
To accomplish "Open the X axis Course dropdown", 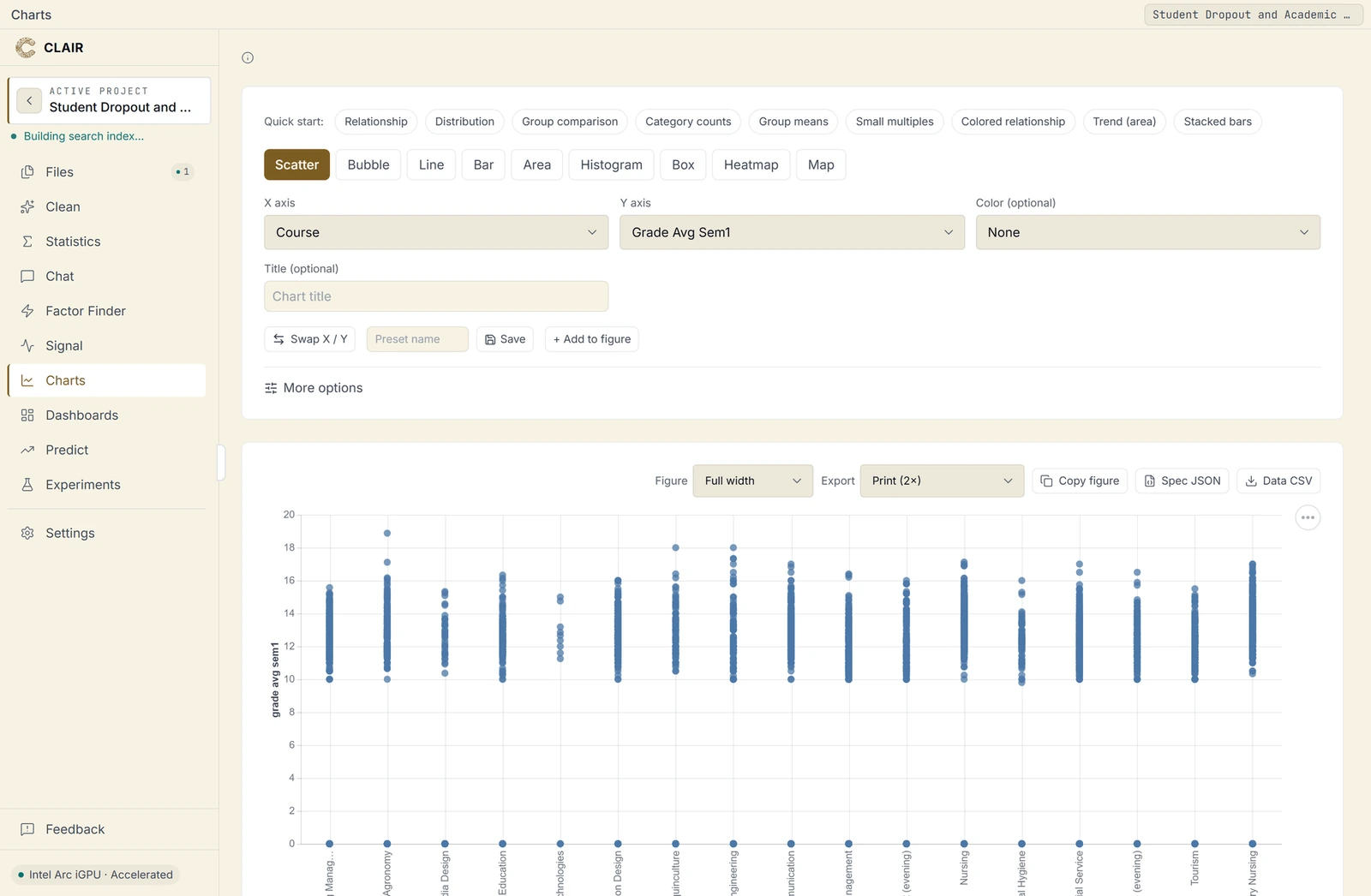I will (x=436, y=232).
